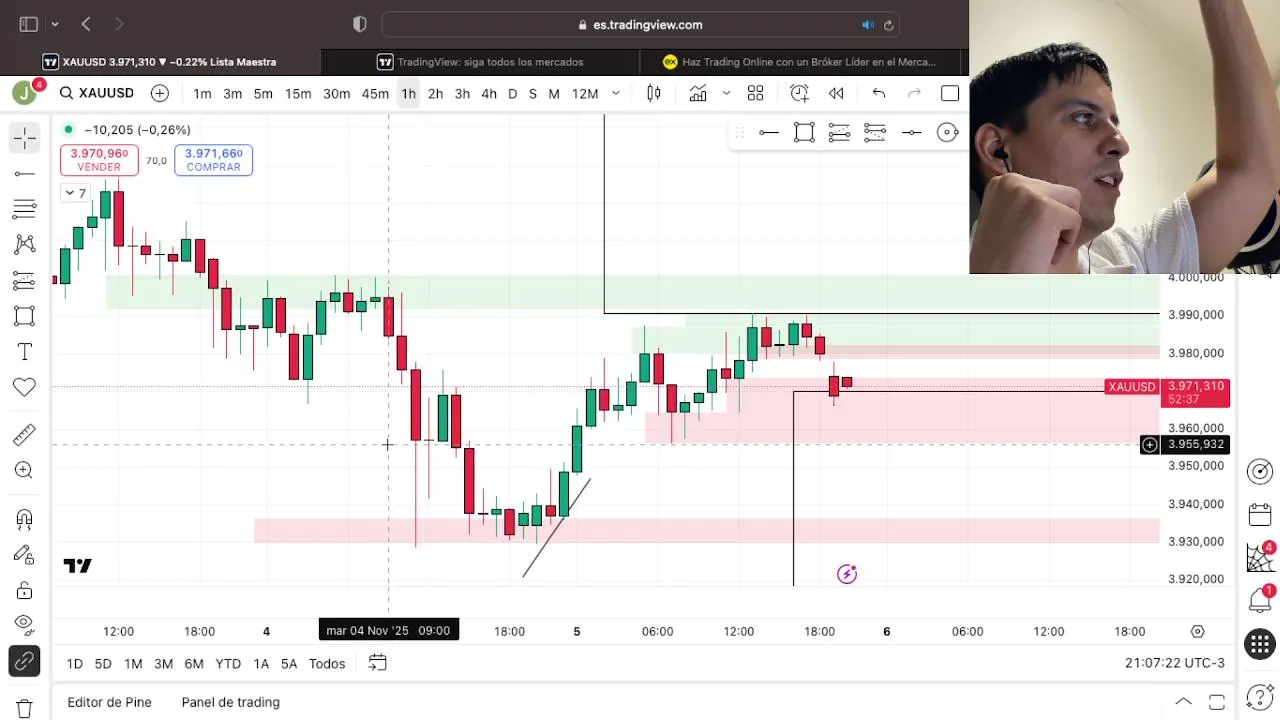Set the YTD date range
Viewport: 1280px width, 720px height.
tap(228, 664)
